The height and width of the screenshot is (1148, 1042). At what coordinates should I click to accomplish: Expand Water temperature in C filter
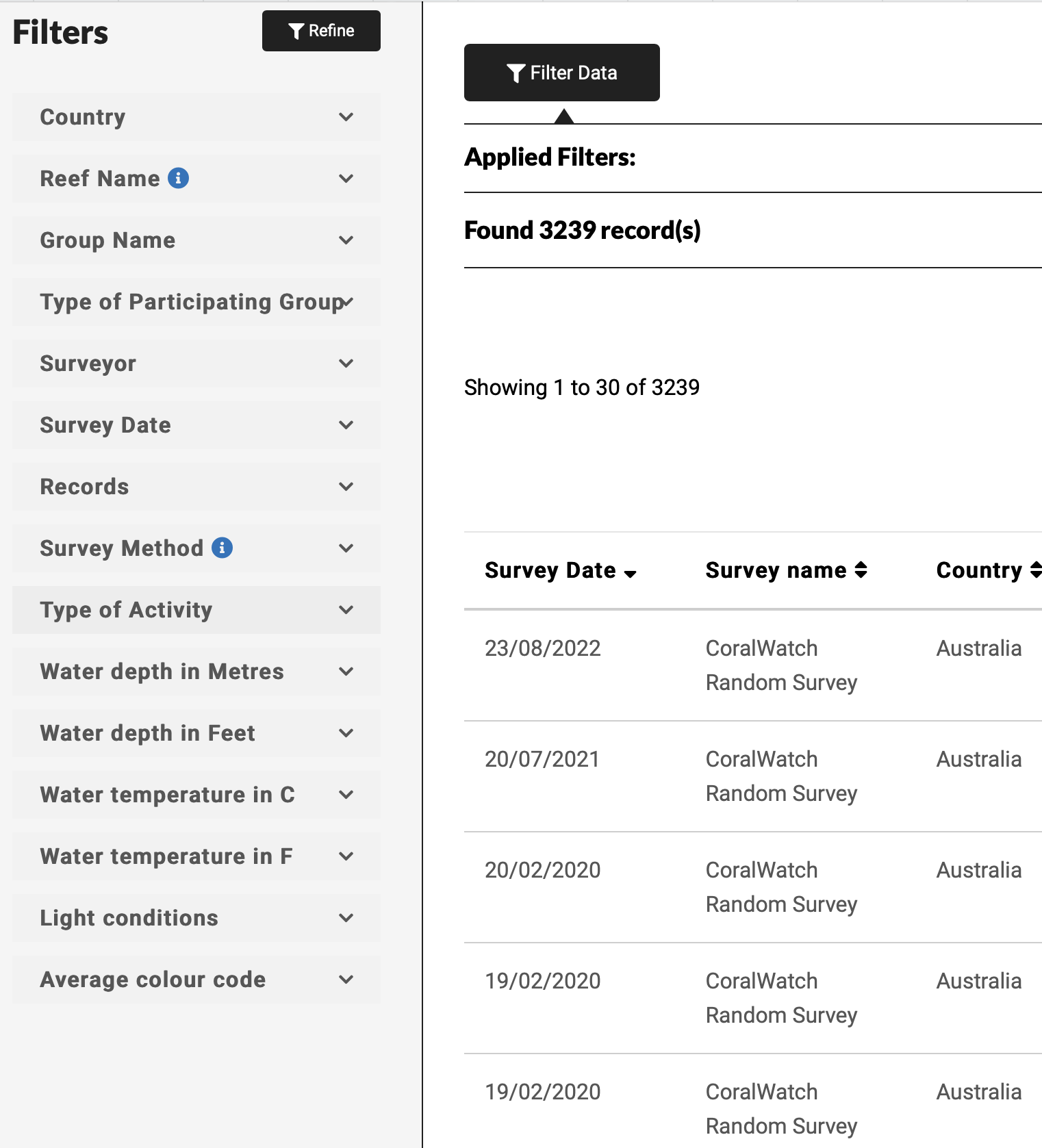196,795
